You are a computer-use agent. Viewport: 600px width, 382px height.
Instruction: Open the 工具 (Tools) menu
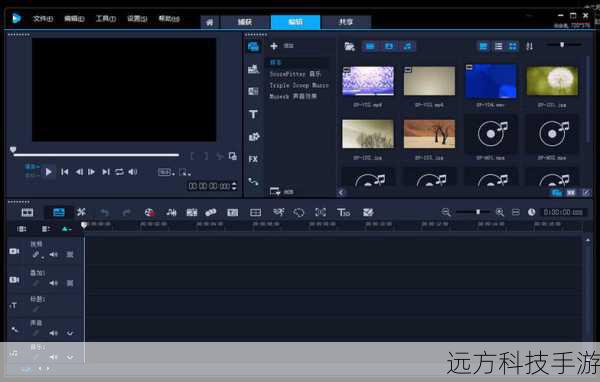106,18
